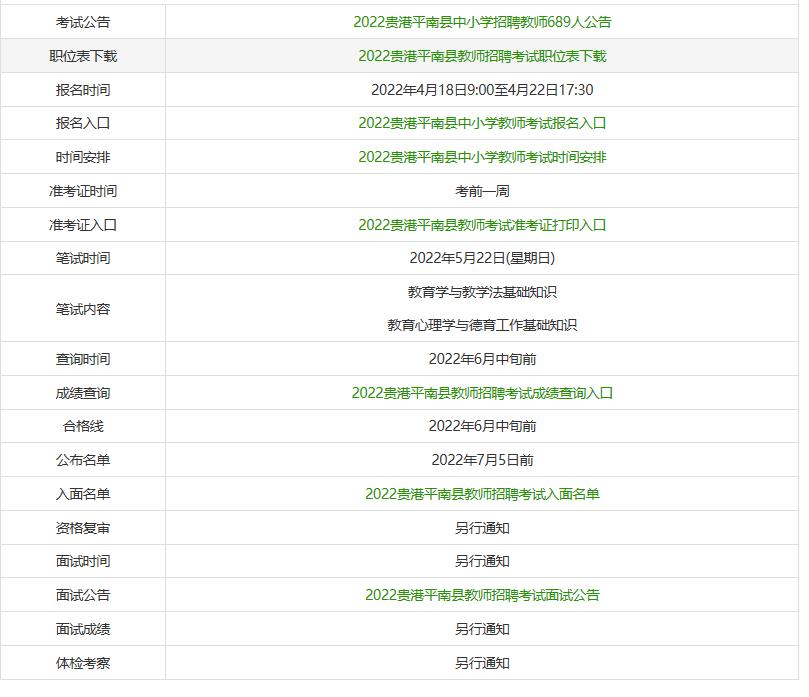Open the 入面名单 interview list link
Screen dimensions: 809x697
point(484,494)
